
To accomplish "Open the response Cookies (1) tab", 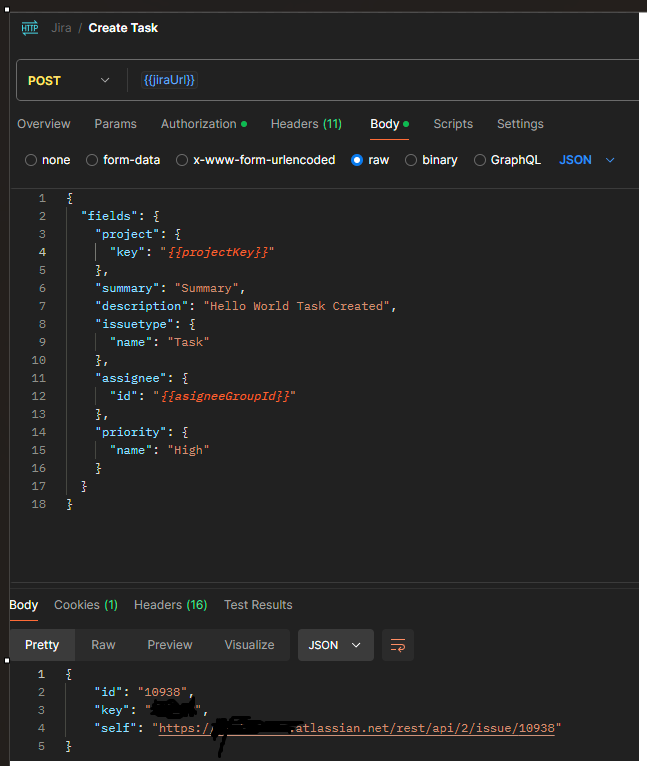I will pos(86,605).
